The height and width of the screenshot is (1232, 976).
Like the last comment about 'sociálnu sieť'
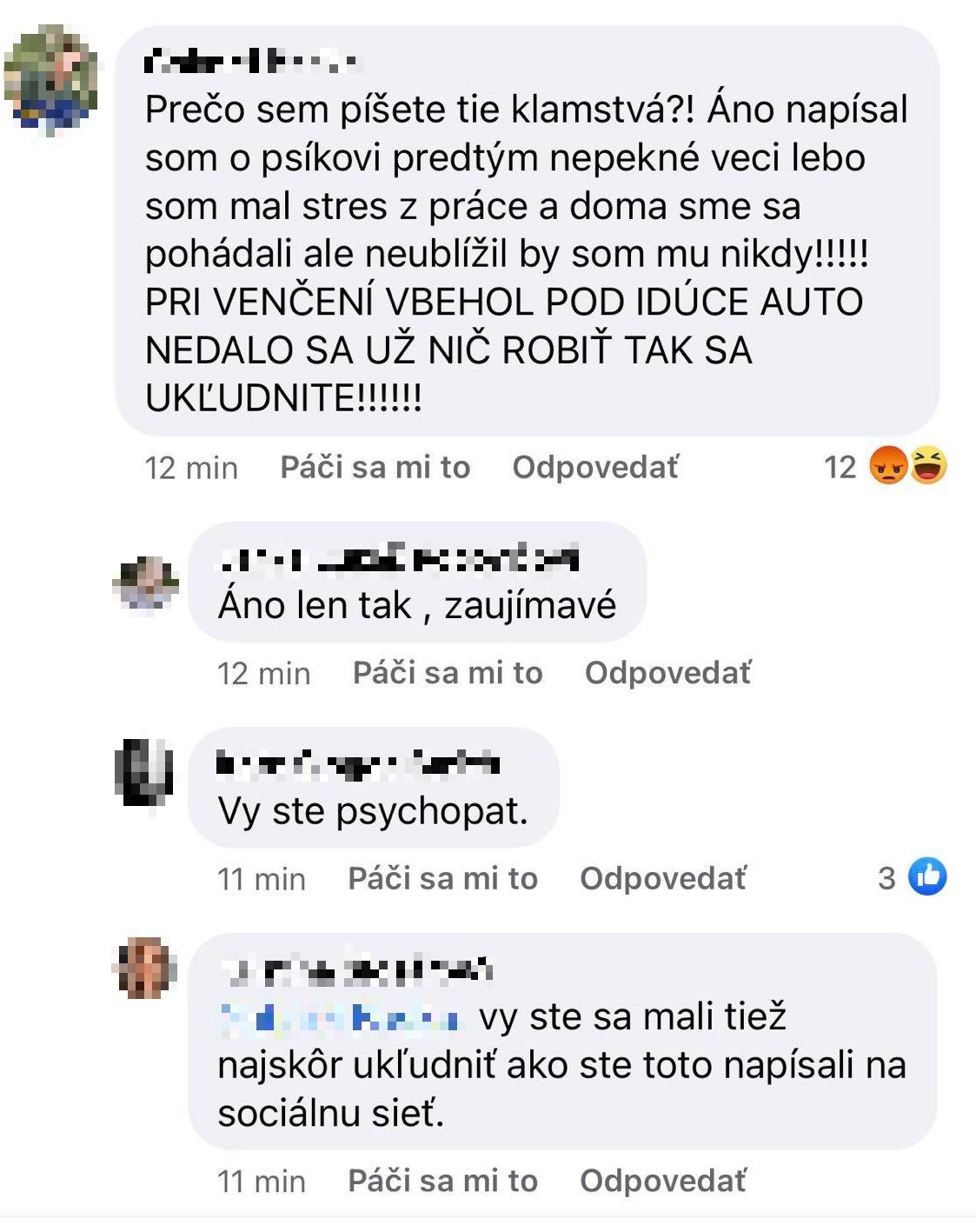coord(442,1181)
